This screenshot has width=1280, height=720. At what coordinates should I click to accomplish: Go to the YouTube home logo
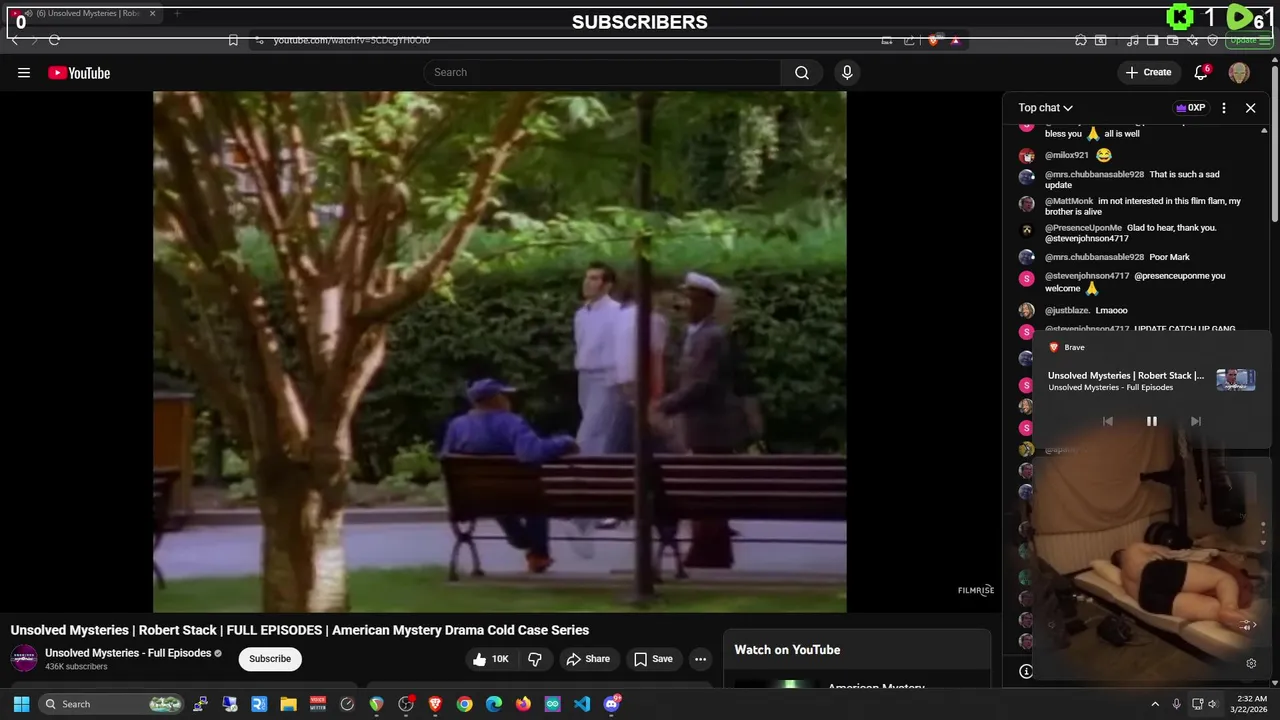point(79,73)
